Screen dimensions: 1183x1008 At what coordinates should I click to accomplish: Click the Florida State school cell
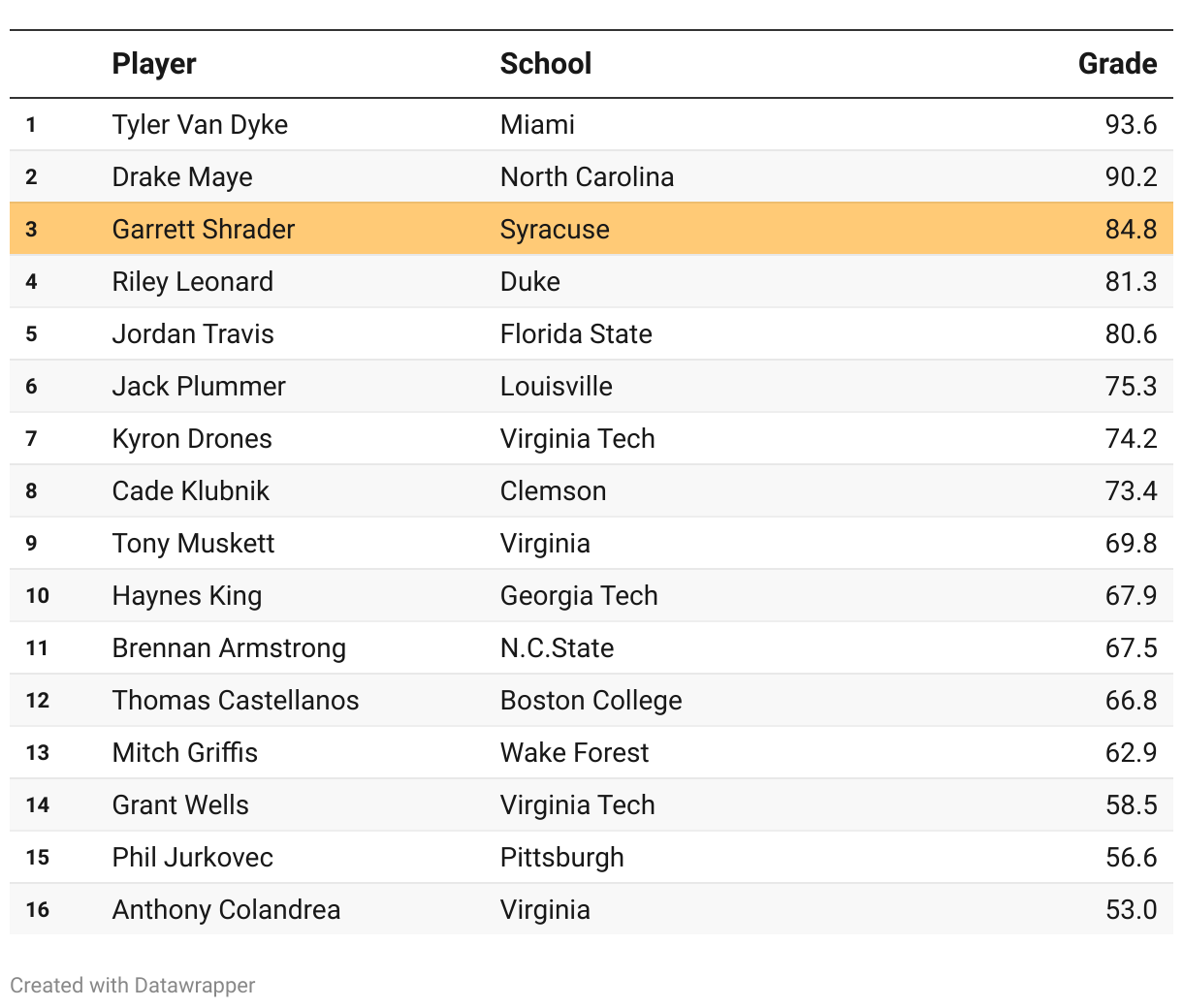[x=576, y=334]
